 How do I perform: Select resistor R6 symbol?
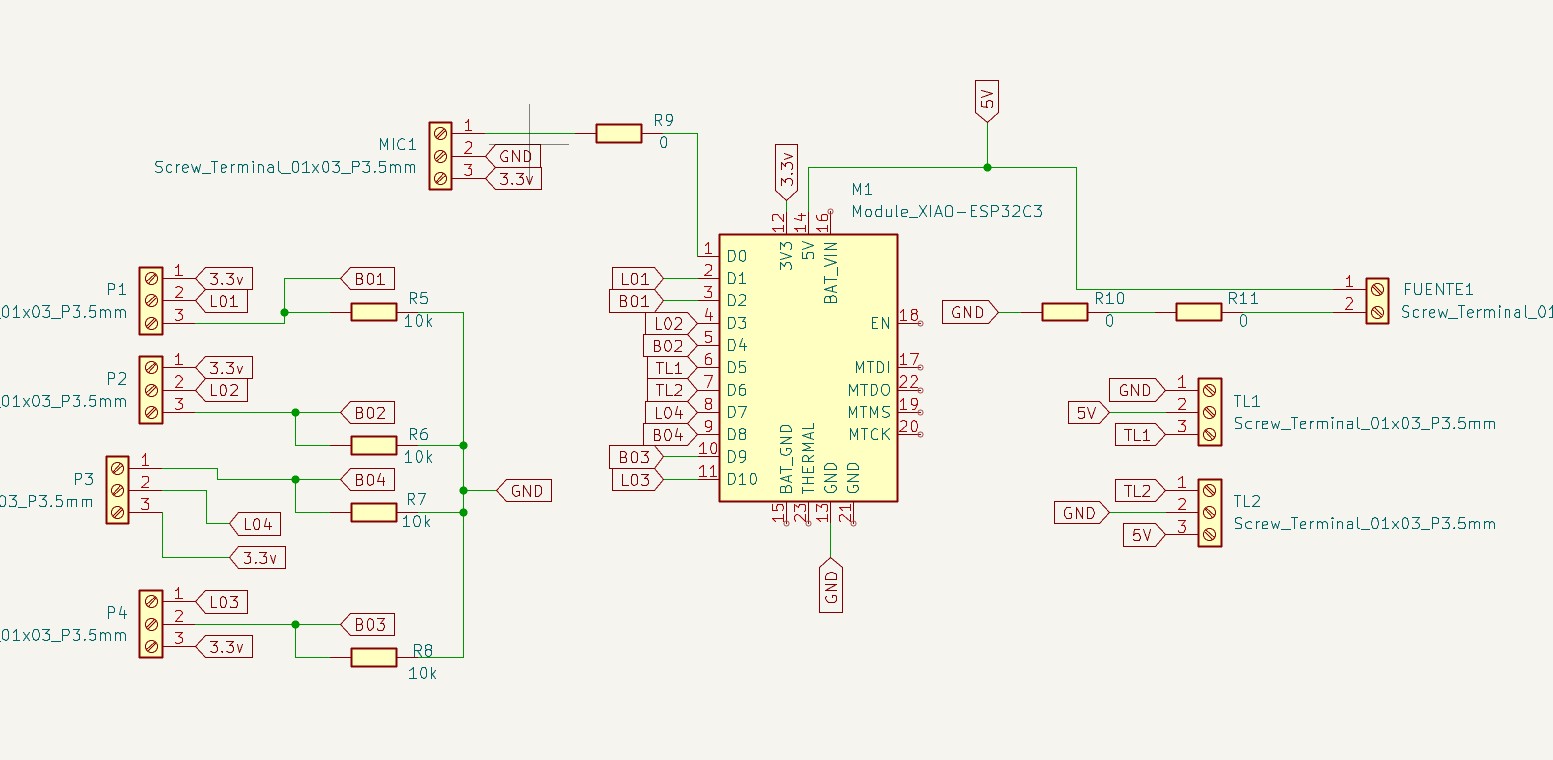click(x=374, y=445)
